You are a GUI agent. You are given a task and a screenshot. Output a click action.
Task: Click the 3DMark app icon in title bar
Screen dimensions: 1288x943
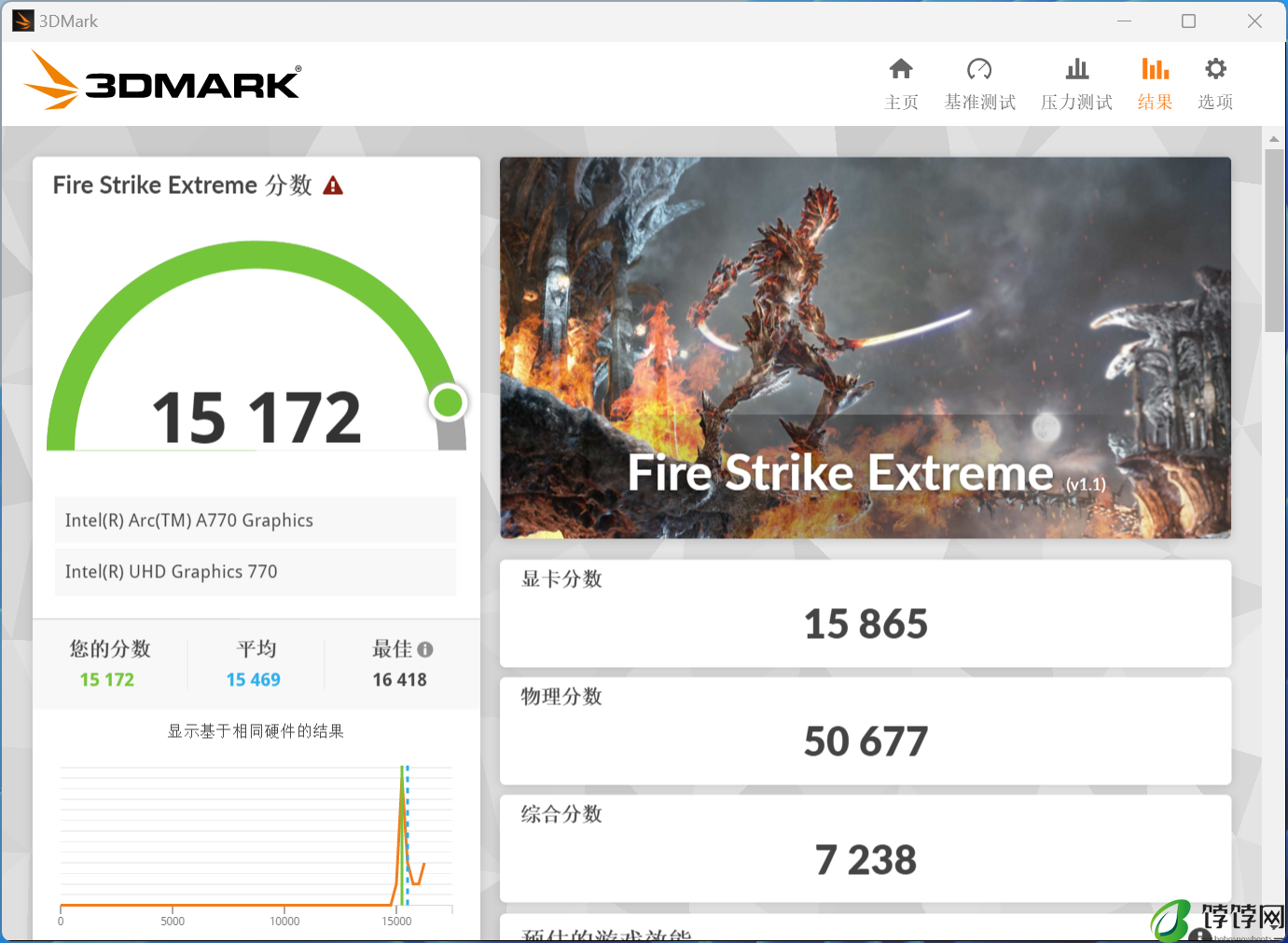(23, 21)
